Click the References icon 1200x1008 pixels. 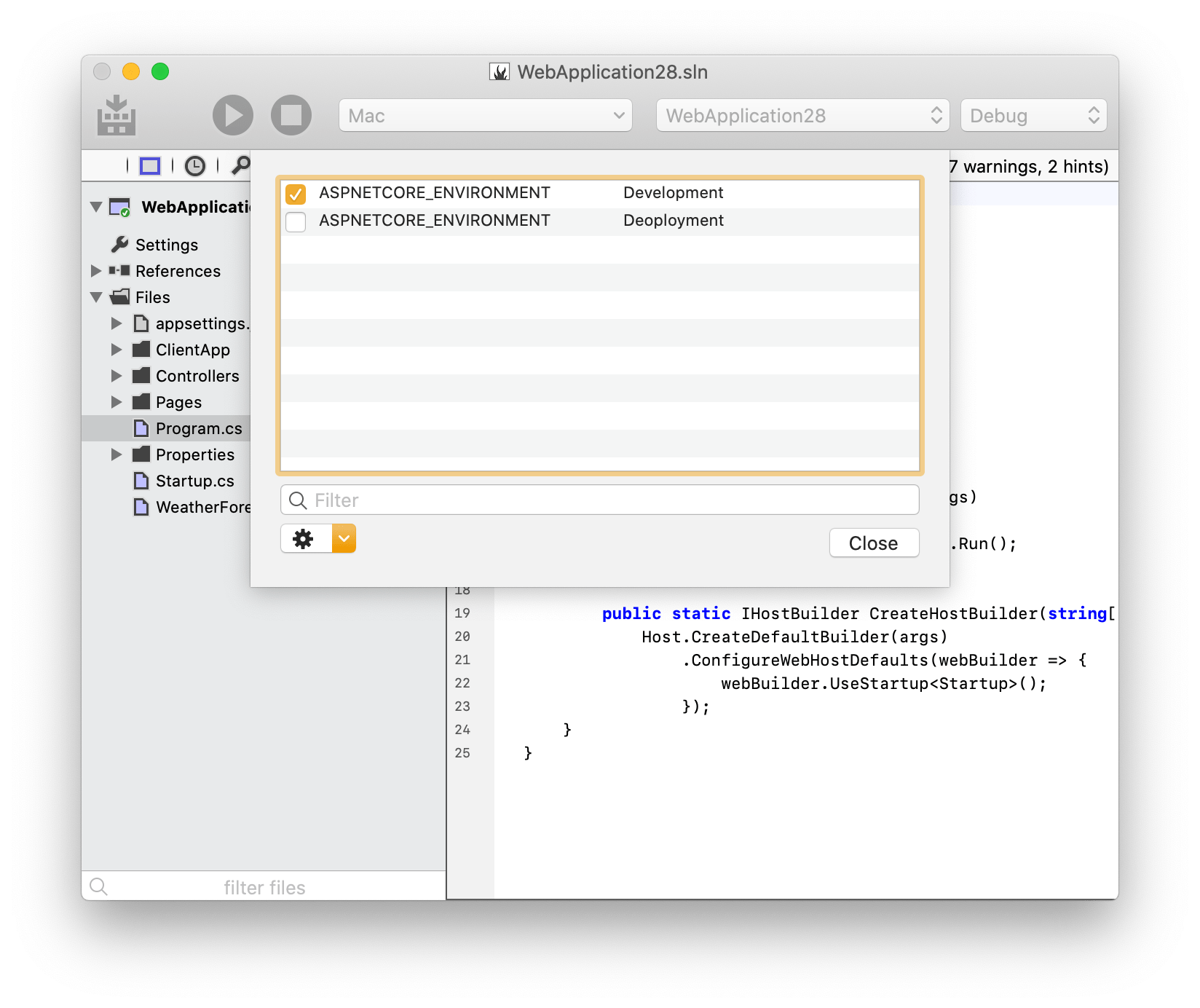coord(119,270)
